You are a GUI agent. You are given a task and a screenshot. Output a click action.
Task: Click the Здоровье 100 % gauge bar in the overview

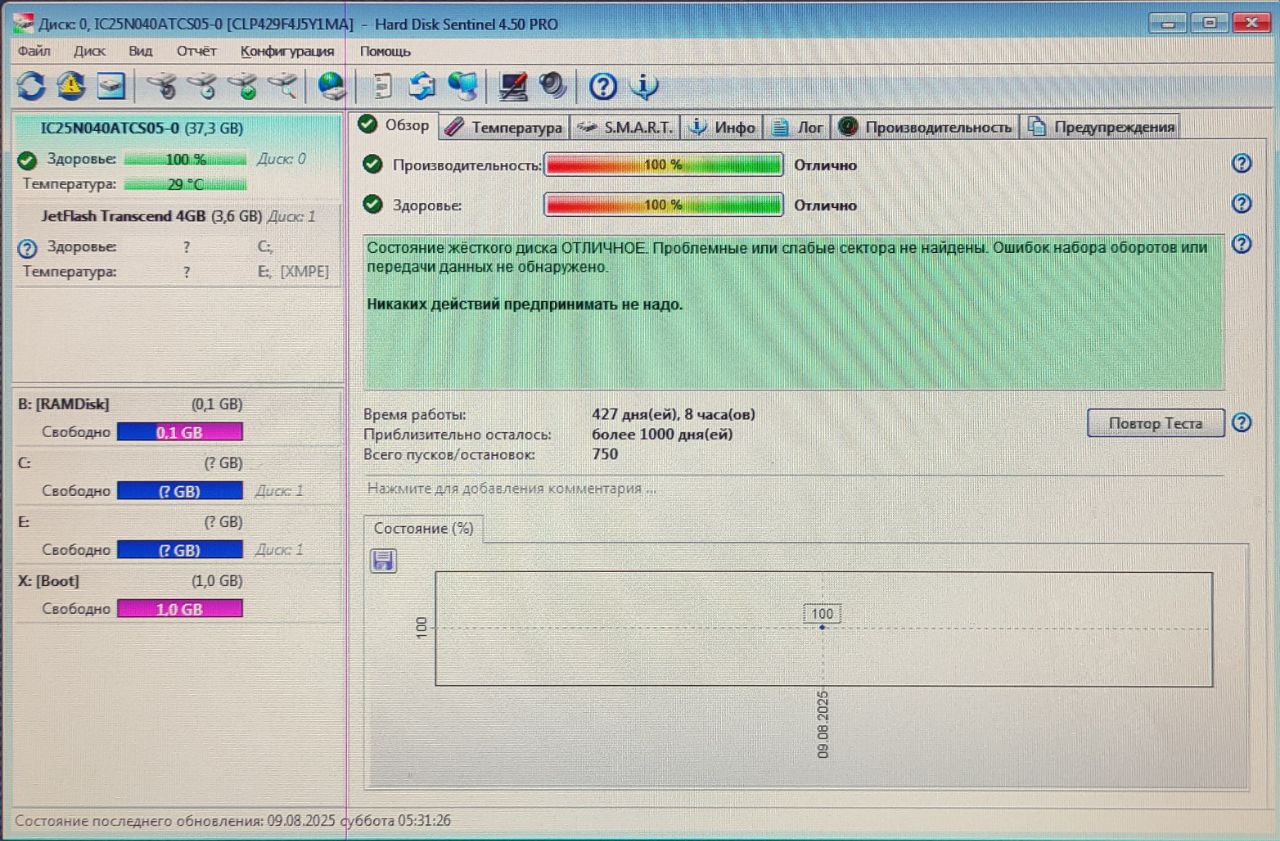coord(663,205)
